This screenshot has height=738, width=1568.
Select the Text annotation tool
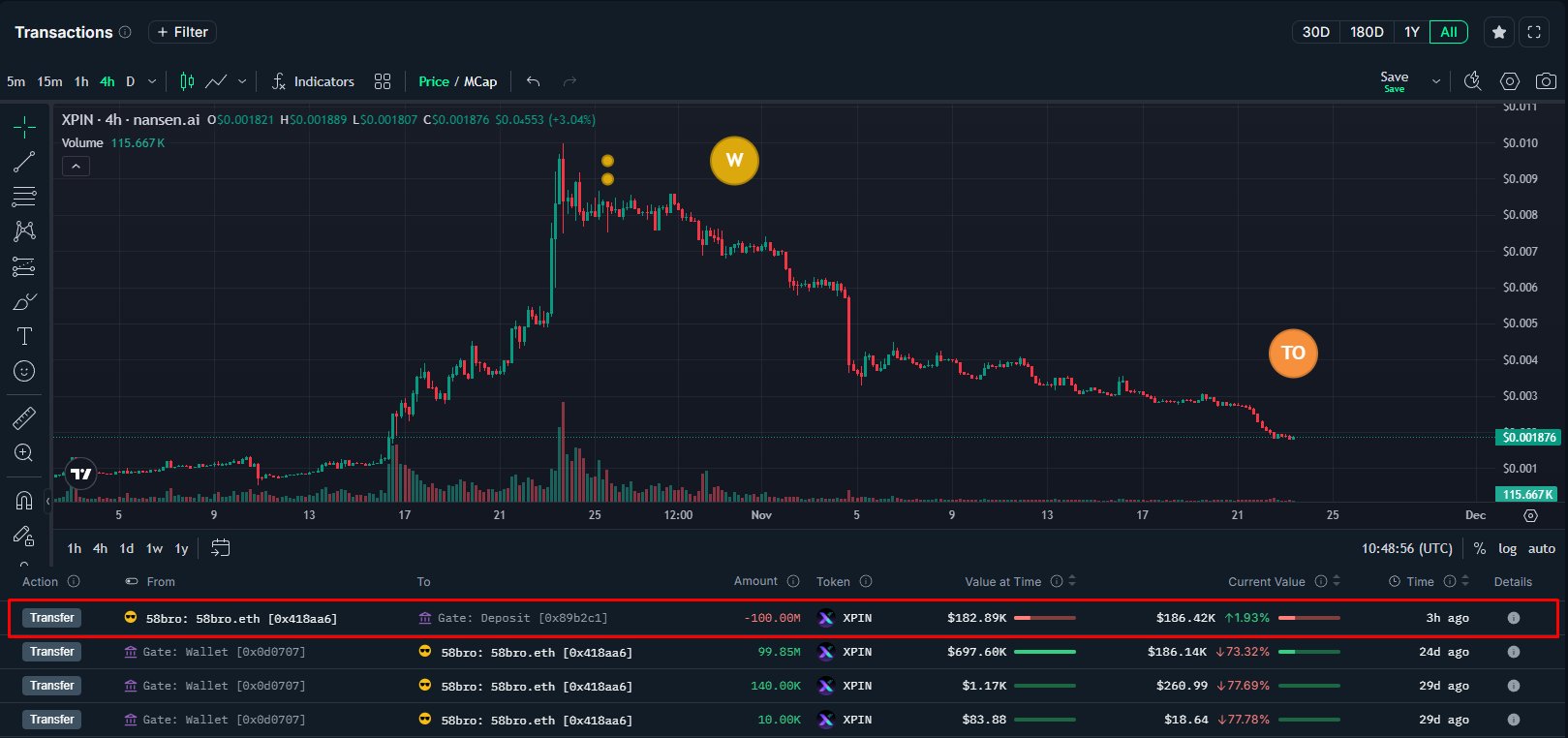(24, 336)
